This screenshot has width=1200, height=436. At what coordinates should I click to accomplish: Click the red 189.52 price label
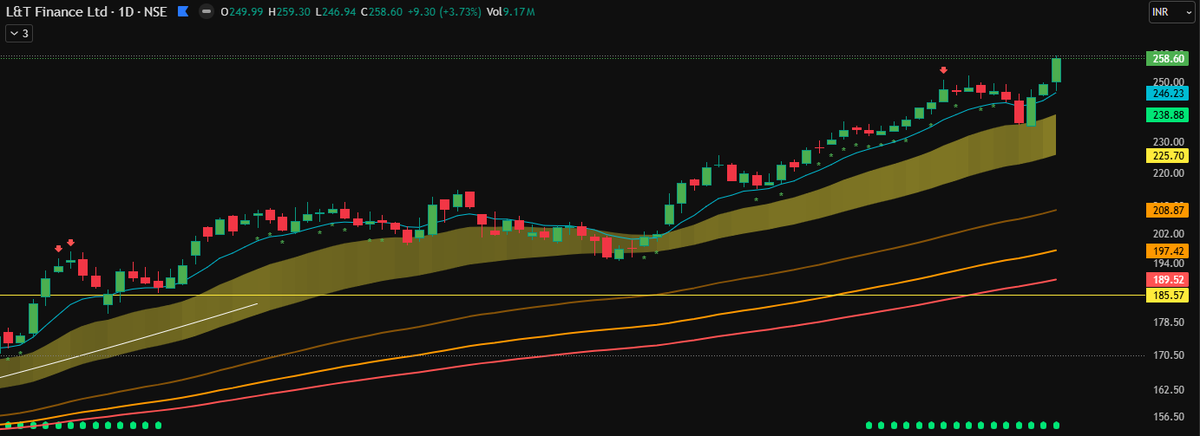(1169, 280)
